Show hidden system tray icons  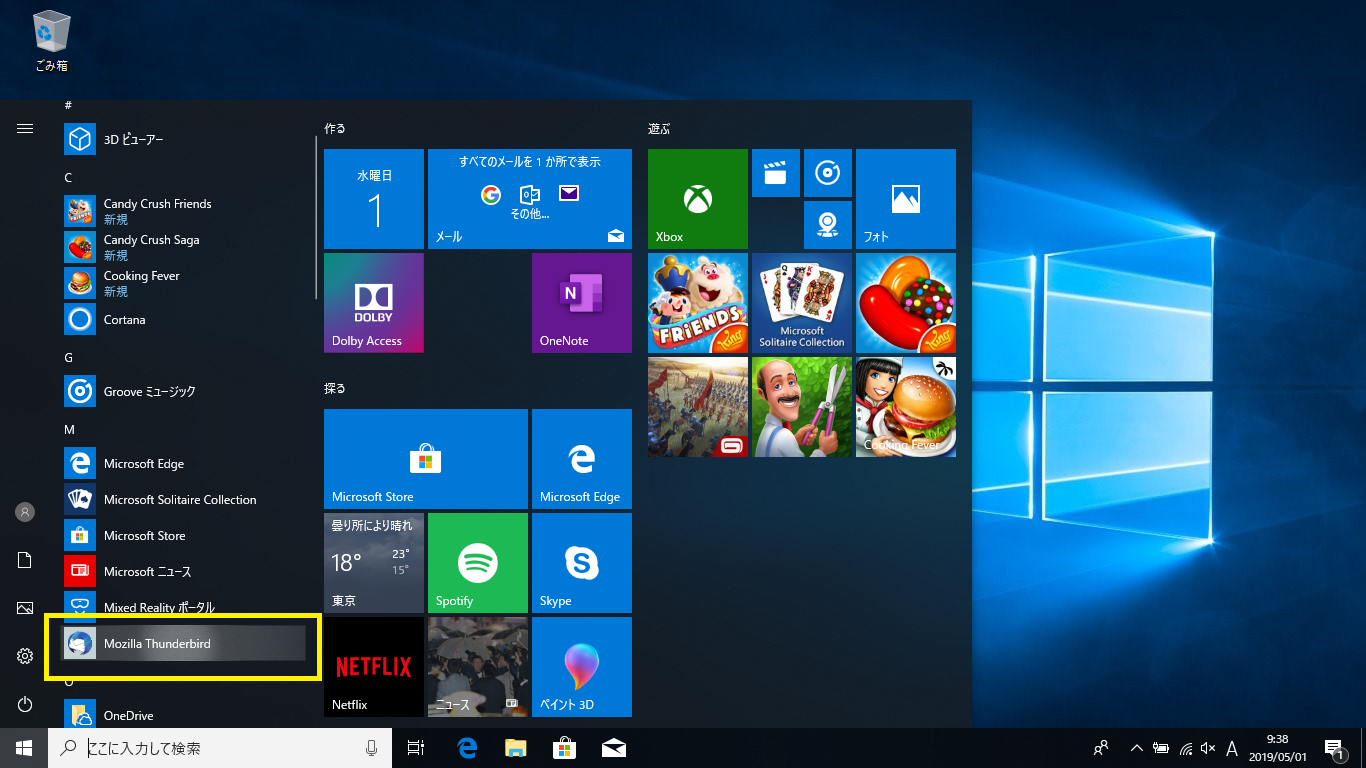coord(1136,748)
